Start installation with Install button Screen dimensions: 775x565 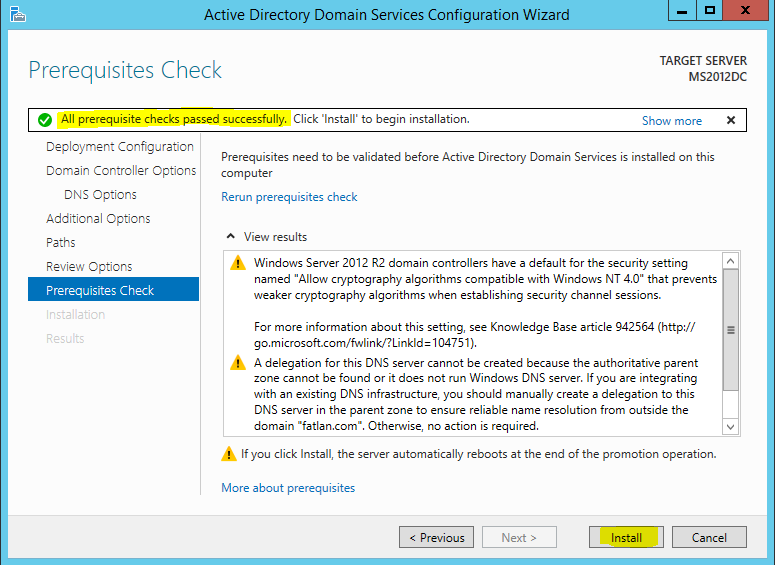point(626,537)
